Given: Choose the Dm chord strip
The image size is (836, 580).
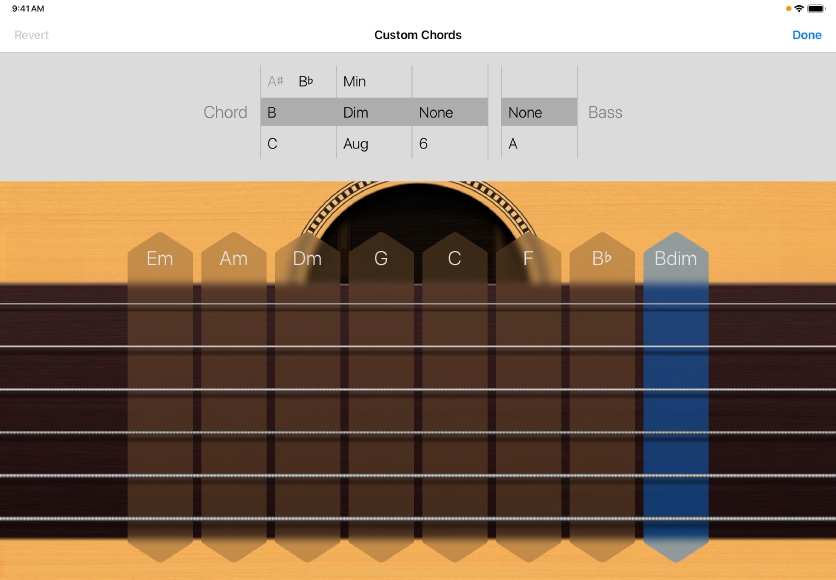Looking at the screenshot, I should click(307, 259).
